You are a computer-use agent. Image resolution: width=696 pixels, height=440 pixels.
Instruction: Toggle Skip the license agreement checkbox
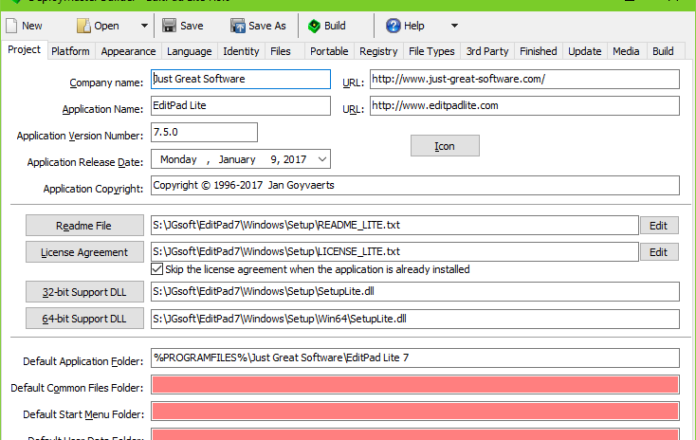click(157, 270)
